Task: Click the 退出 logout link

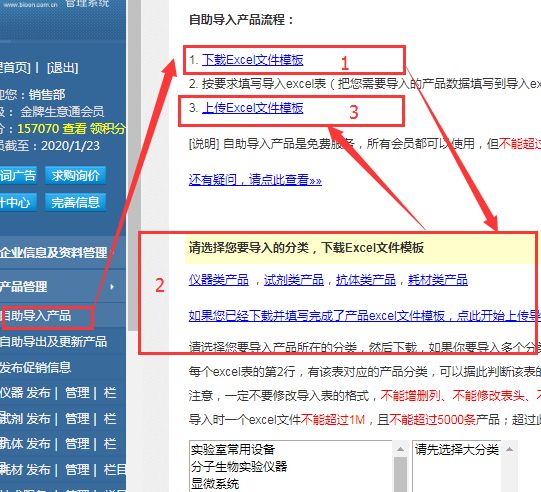Action: click(62, 68)
